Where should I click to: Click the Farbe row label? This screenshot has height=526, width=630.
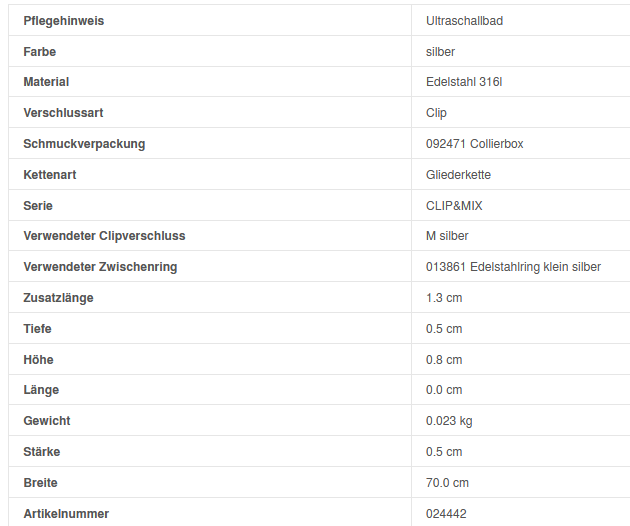40,51
